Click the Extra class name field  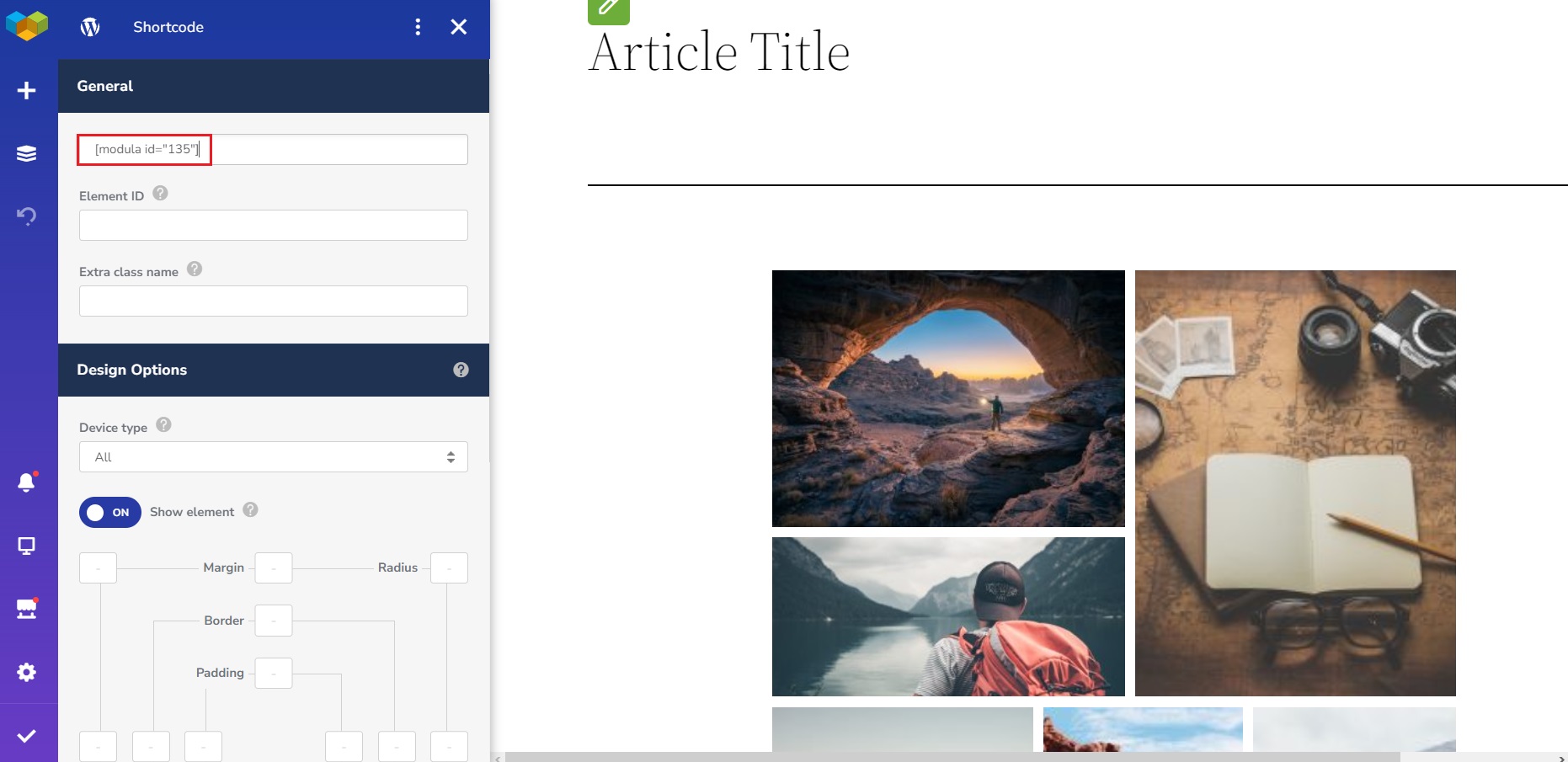click(x=273, y=301)
